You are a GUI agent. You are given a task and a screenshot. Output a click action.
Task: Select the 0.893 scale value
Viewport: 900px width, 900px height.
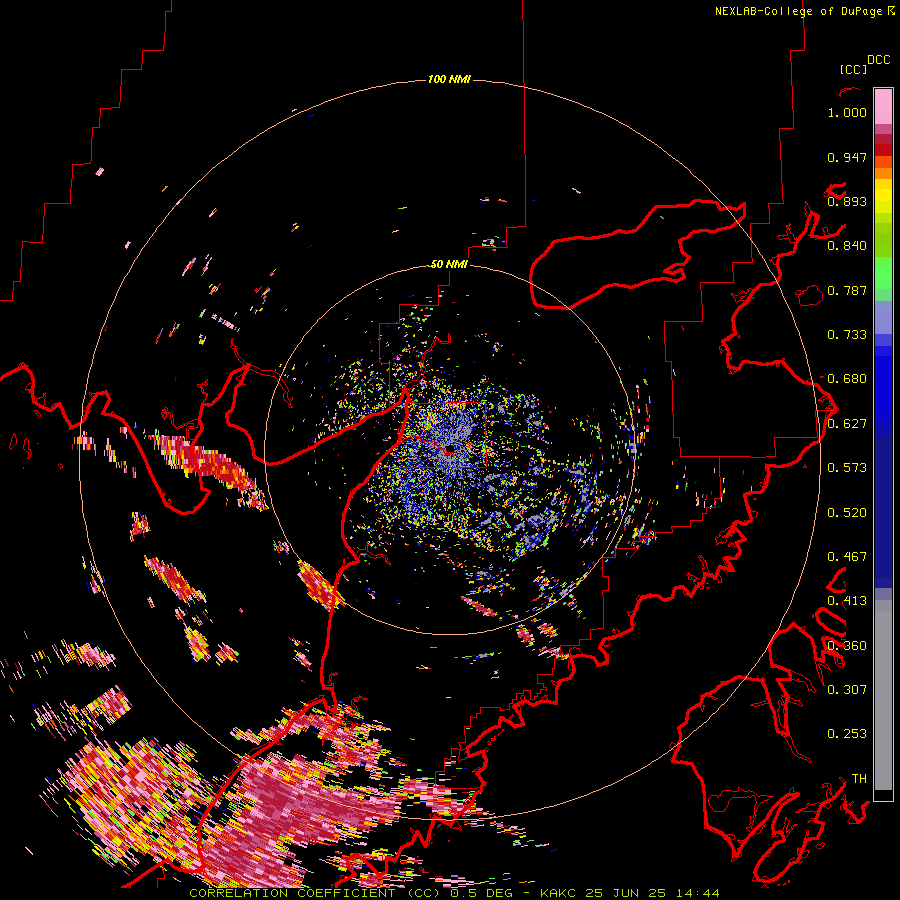(x=847, y=201)
